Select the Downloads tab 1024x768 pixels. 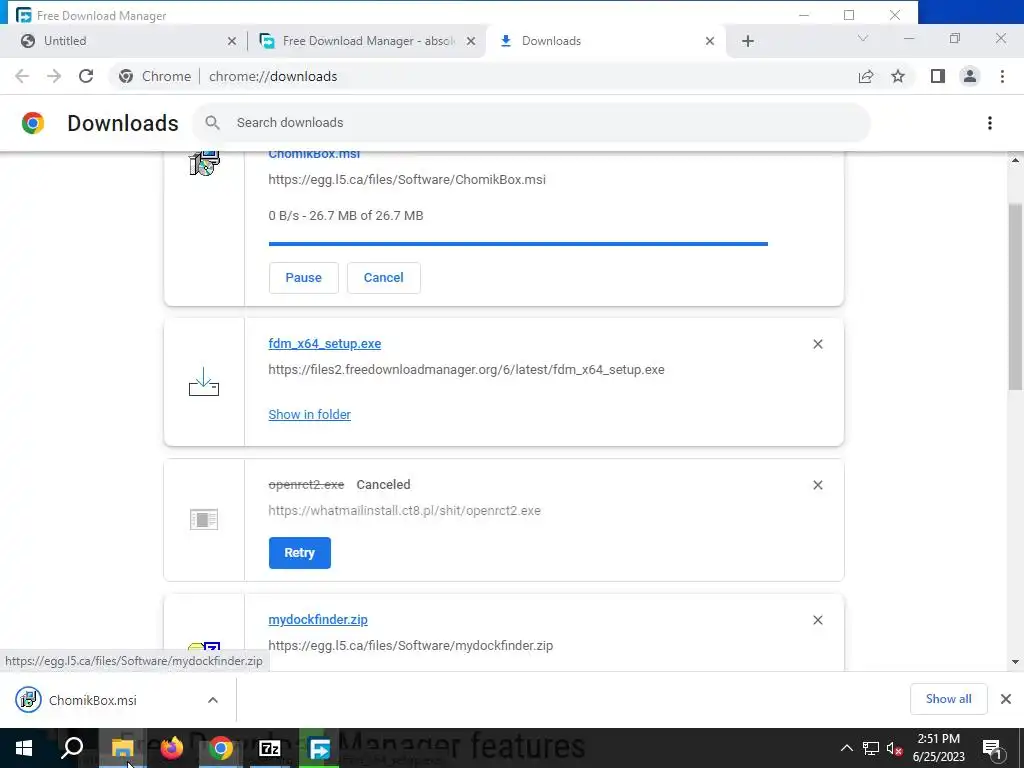(604, 41)
